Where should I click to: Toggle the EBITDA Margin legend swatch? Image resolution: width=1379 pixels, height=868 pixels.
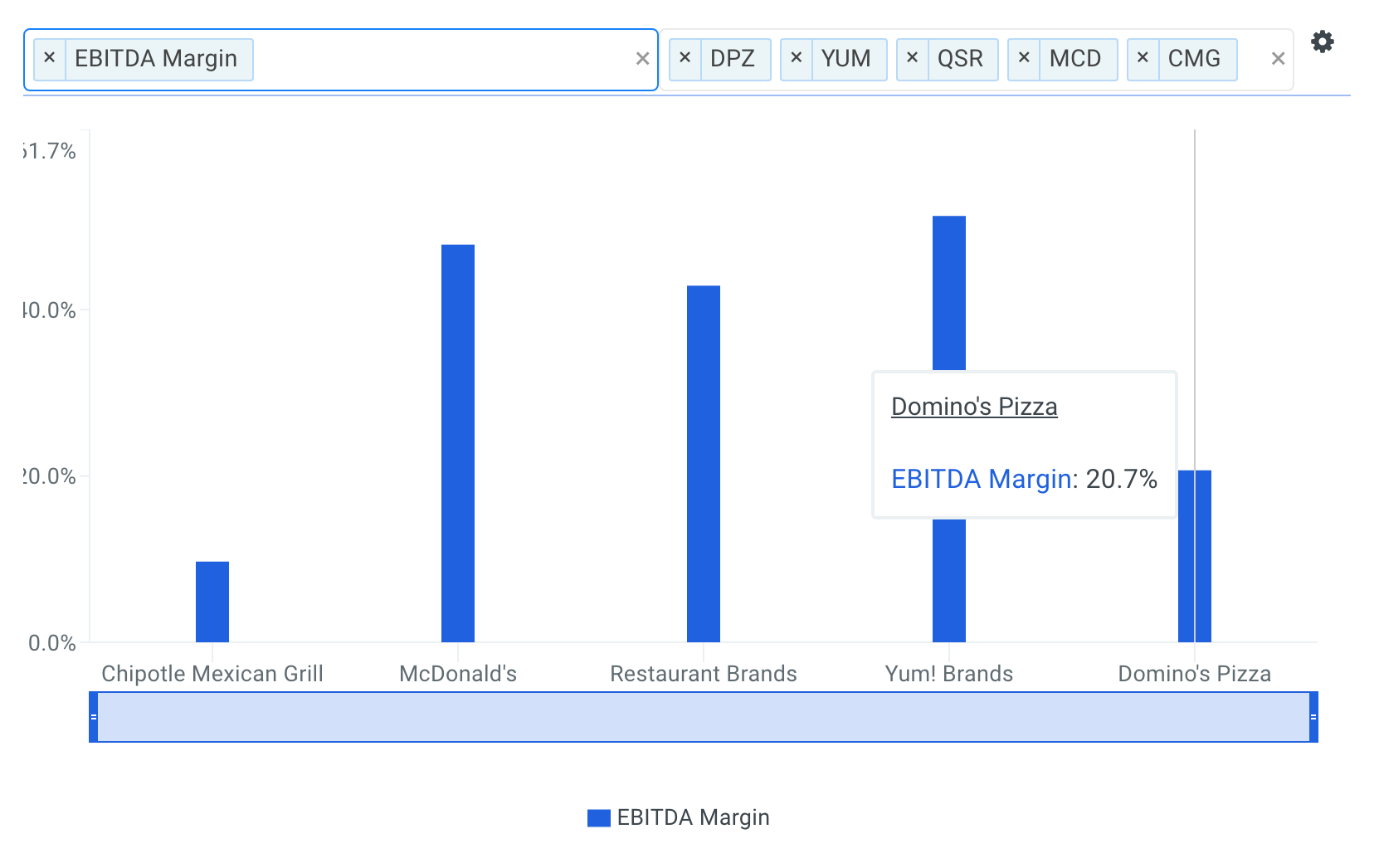[599, 818]
